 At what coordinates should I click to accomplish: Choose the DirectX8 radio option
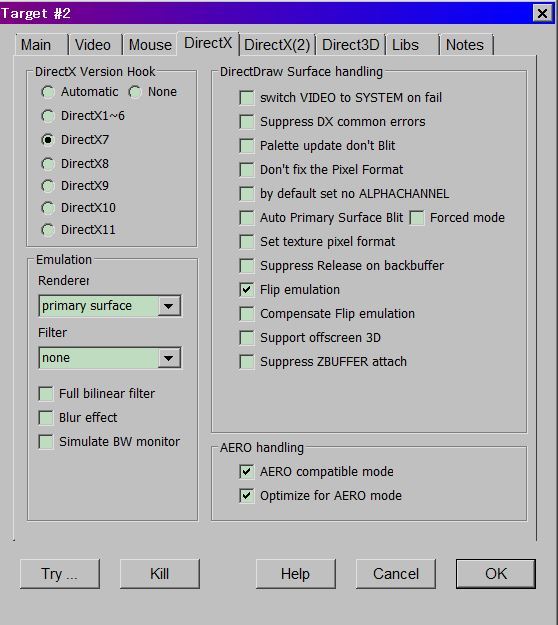coord(48,164)
